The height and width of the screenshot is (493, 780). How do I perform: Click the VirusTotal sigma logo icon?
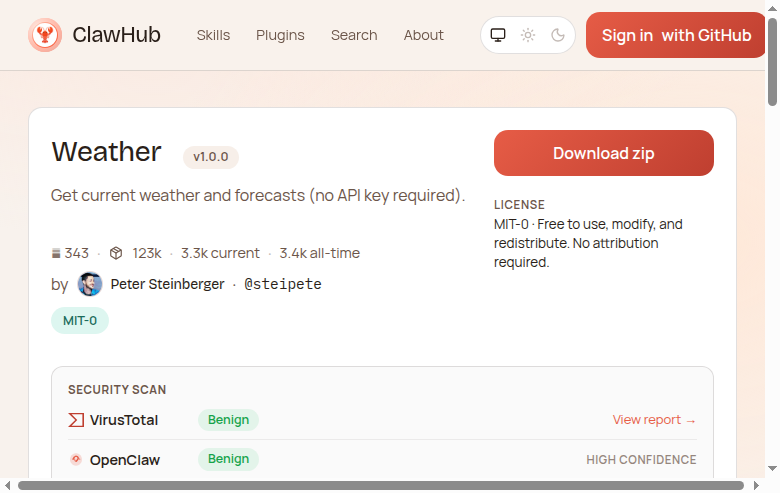click(x=76, y=420)
